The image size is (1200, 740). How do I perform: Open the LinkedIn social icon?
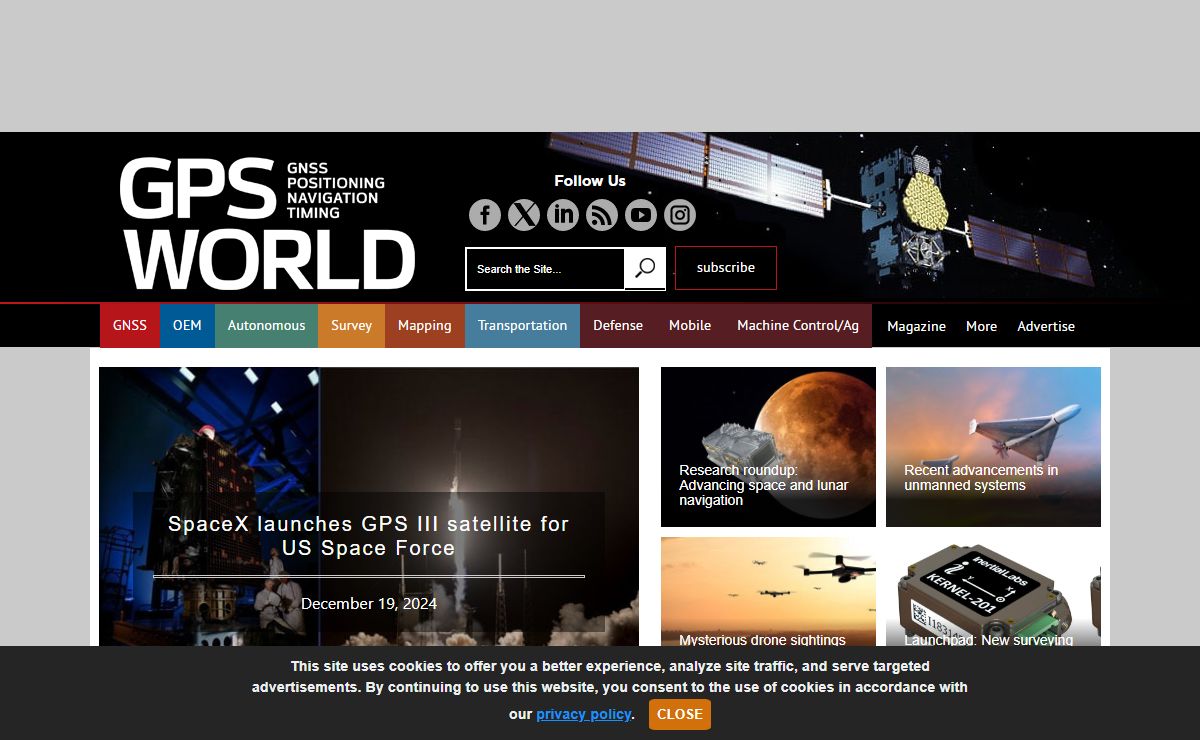563,215
